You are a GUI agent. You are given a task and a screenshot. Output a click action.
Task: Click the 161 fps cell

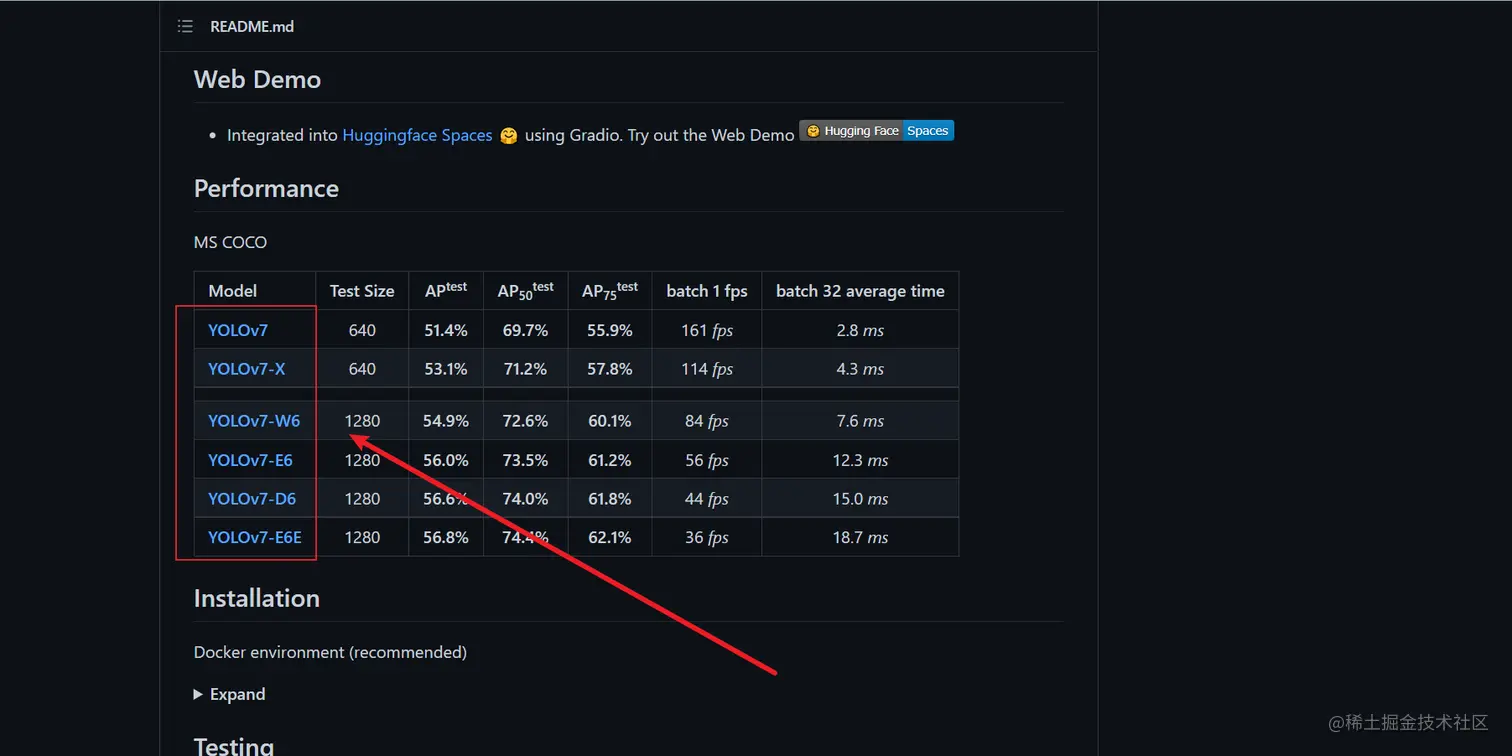(707, 330)
